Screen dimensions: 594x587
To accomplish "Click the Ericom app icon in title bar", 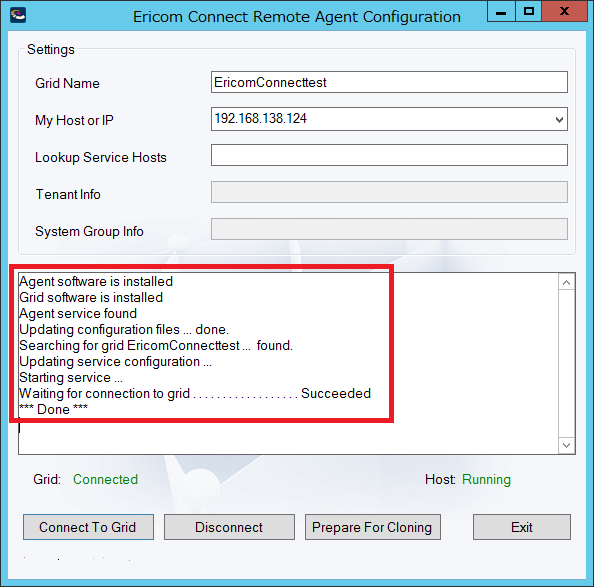I will click(x=18, y=15).
